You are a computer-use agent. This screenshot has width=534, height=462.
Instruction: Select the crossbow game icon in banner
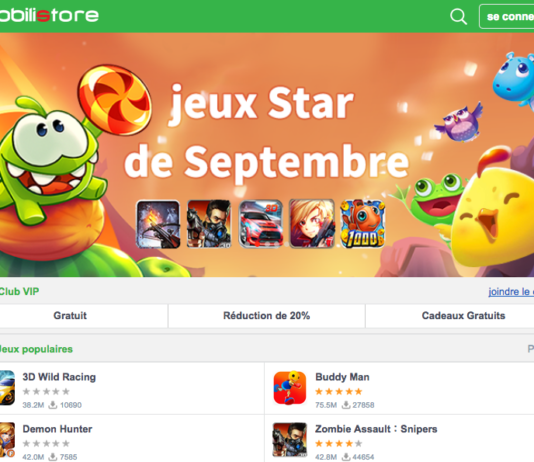[x=158, y=224]
